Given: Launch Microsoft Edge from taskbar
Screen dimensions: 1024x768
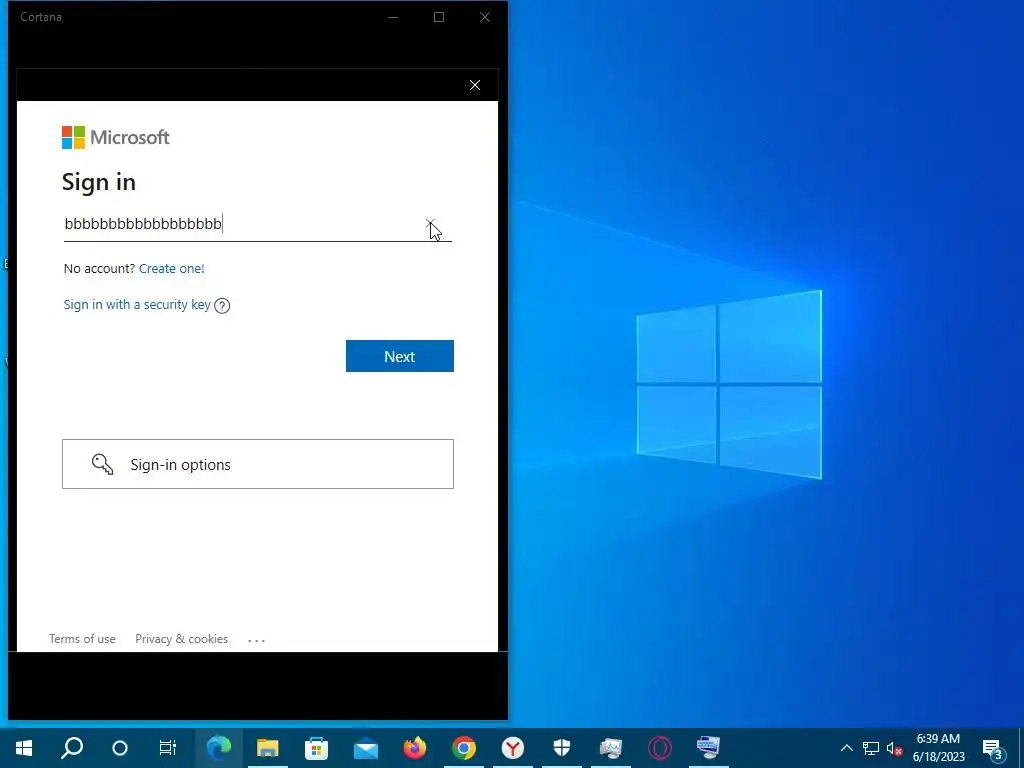Looking at the screenshot, I should coord(219,748).
